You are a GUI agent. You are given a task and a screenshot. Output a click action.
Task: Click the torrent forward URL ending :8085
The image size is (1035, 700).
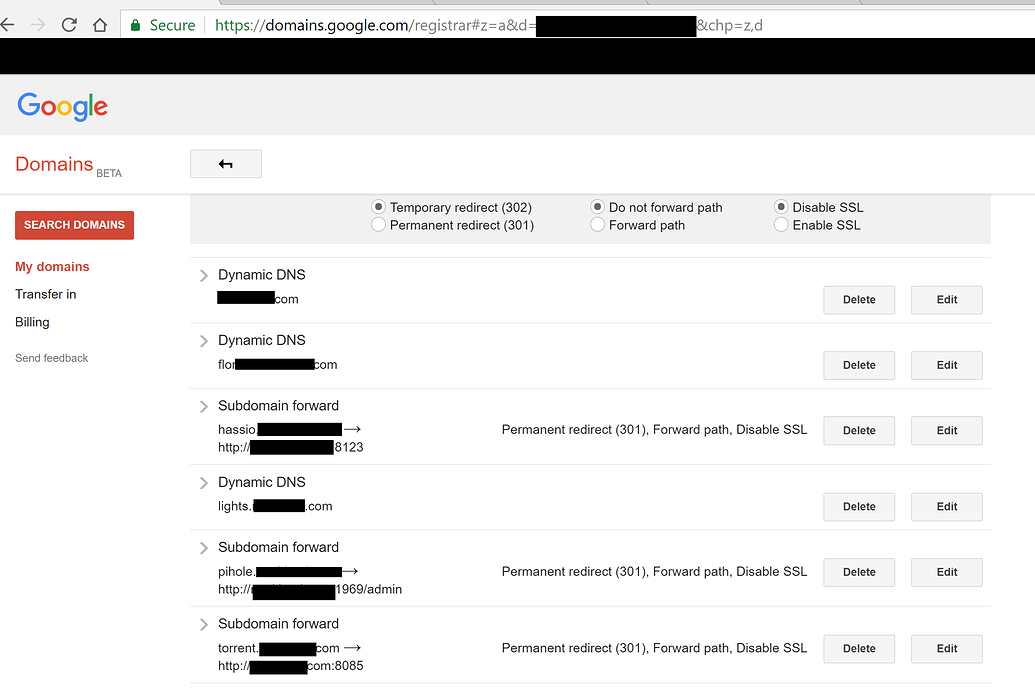(x=290, y=666)
